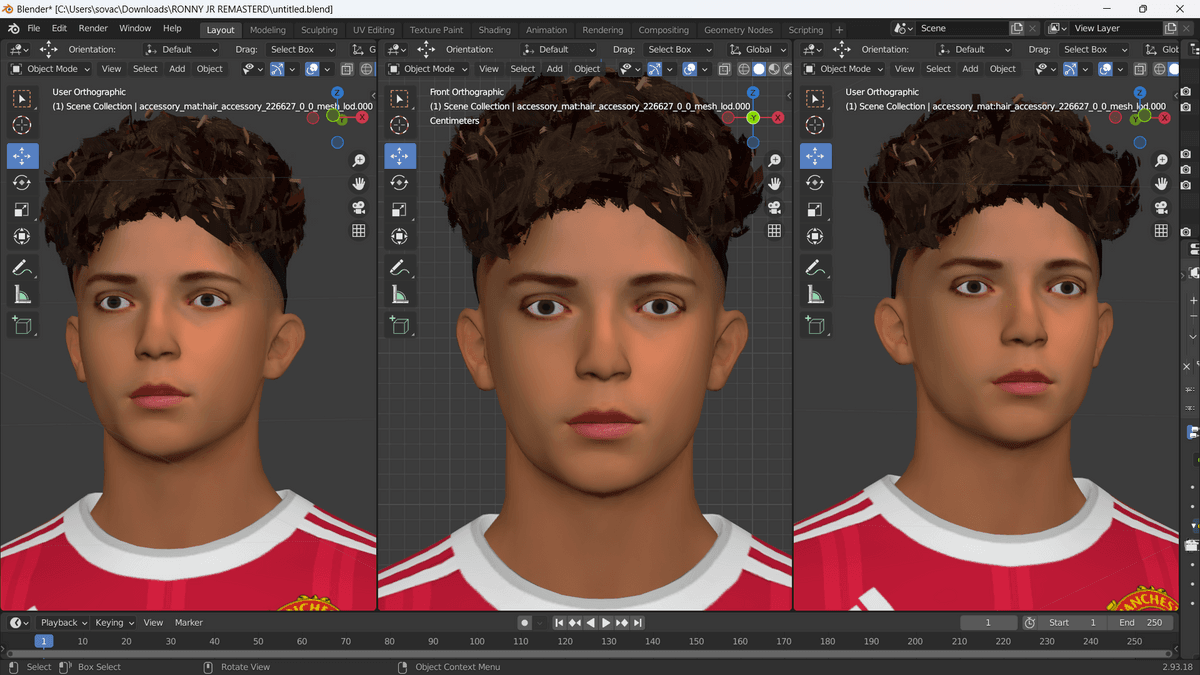Enable wireframe shading in middle viewport
The height and width of the screenshot is (675, 1200).
[744, 69]
